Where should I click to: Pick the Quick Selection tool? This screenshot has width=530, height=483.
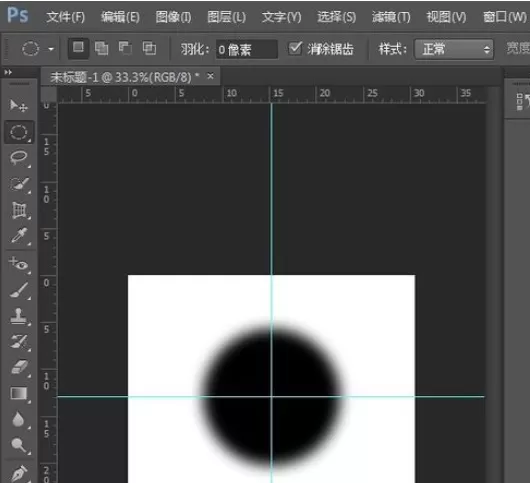[19, 184]
